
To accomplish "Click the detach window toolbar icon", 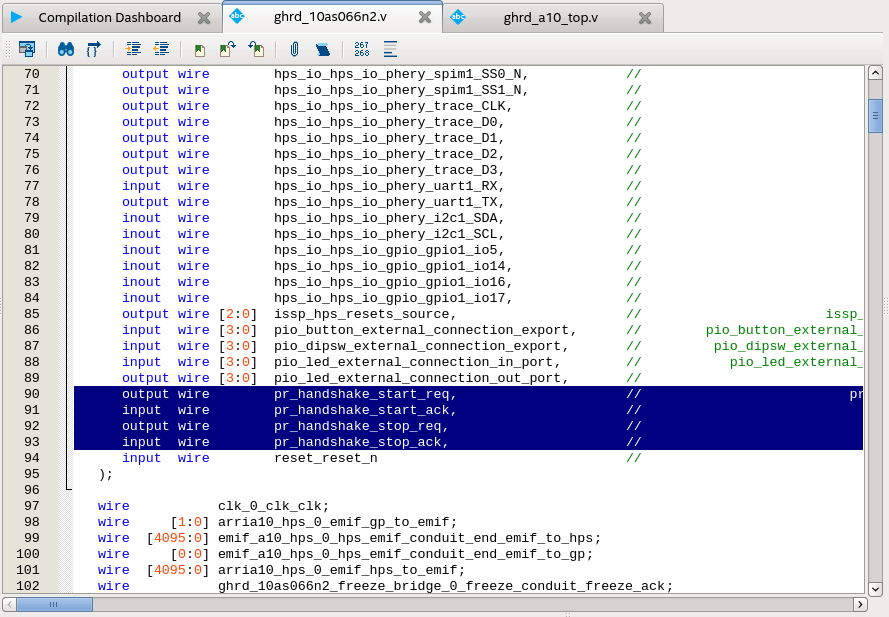I will (27, 48).
